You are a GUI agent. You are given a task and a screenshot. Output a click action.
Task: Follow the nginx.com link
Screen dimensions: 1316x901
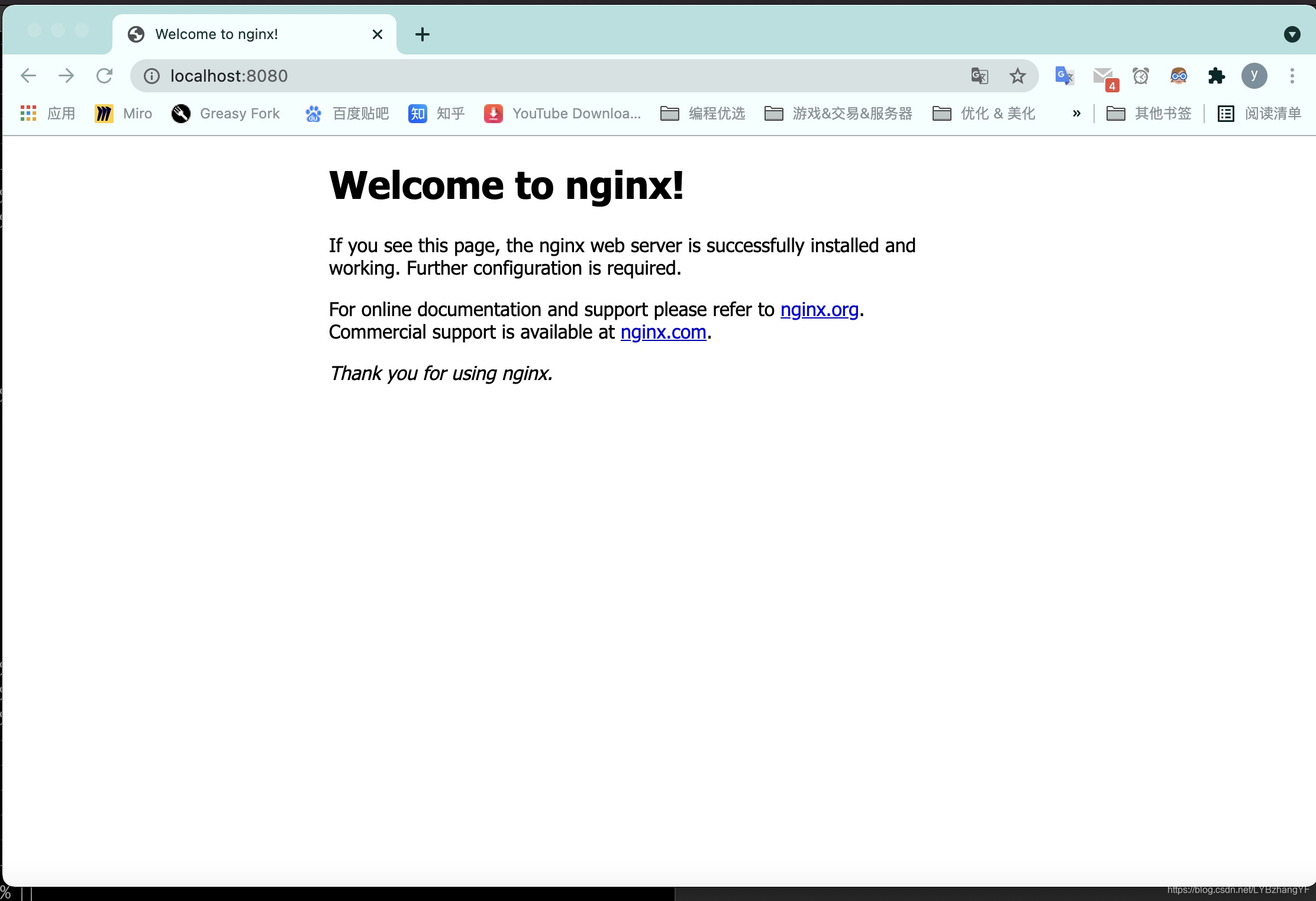[663, 332]
